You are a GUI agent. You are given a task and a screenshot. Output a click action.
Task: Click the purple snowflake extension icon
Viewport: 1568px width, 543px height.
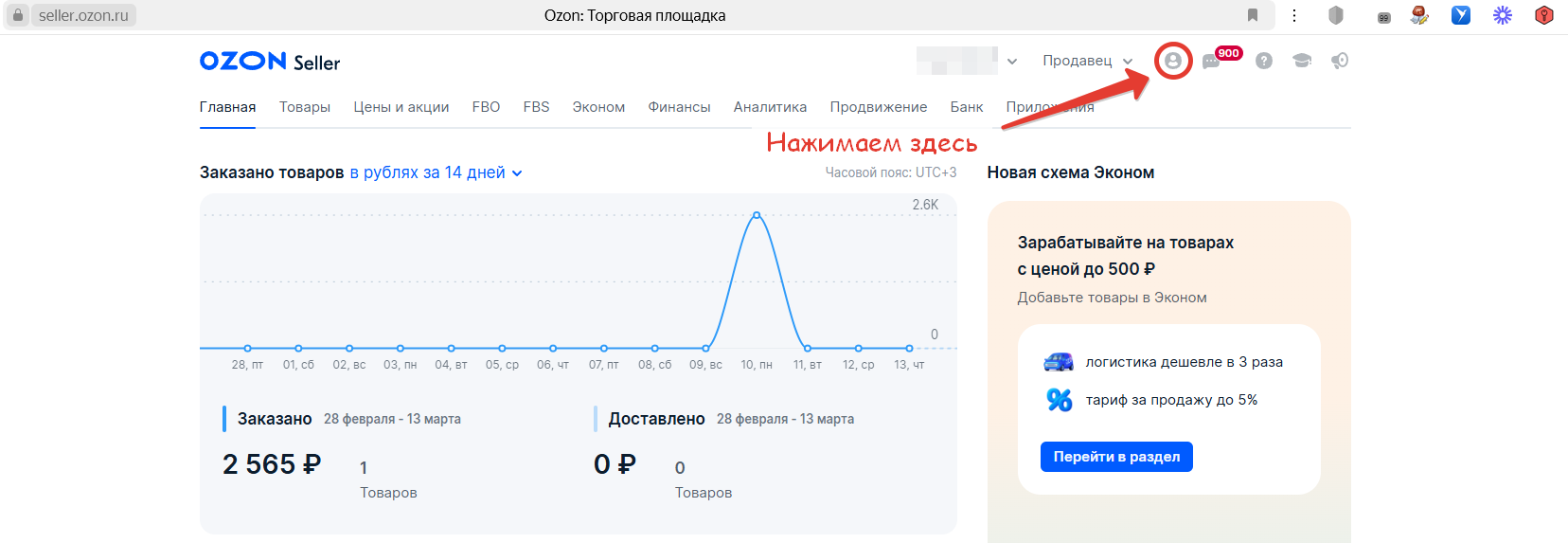pos(1503,15)
